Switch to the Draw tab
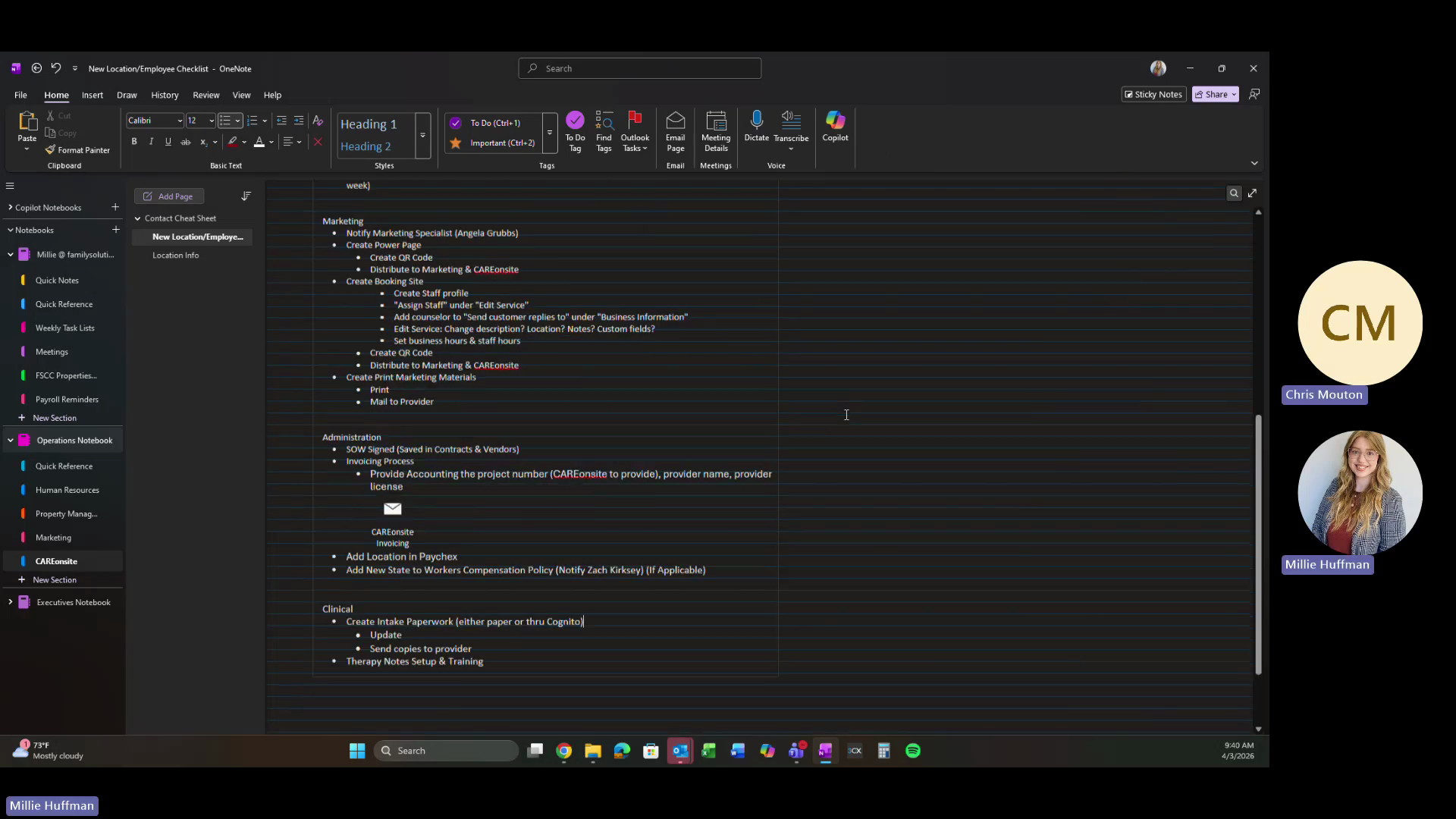1456x819 pixels. [127, 95]
